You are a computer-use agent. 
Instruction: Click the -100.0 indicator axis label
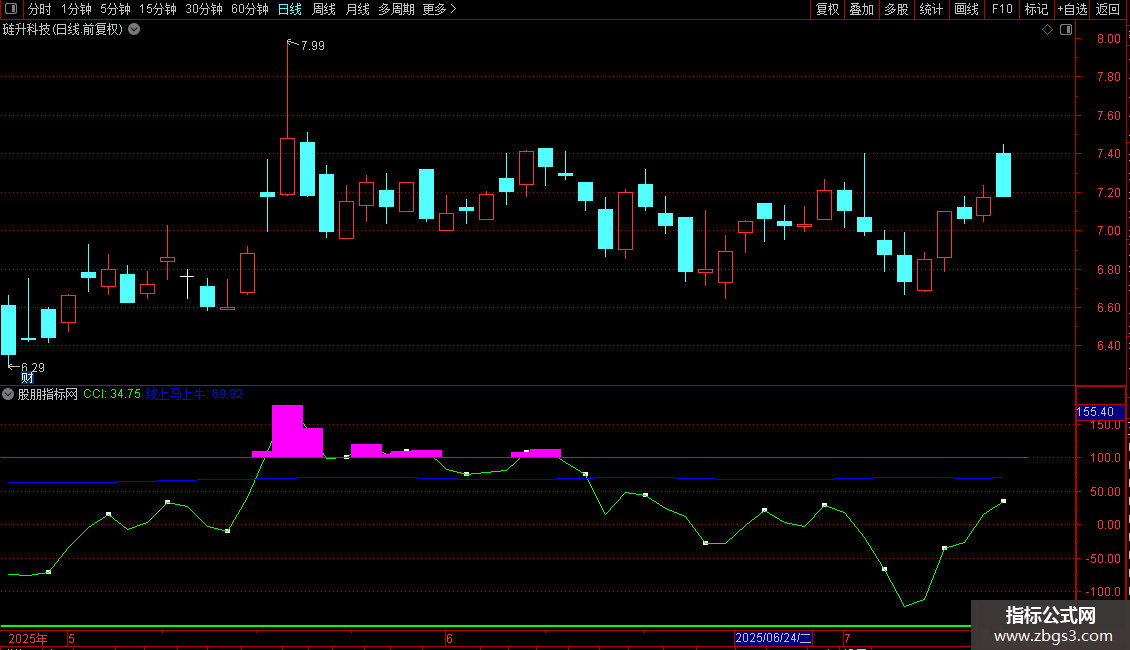[1105, 592]
